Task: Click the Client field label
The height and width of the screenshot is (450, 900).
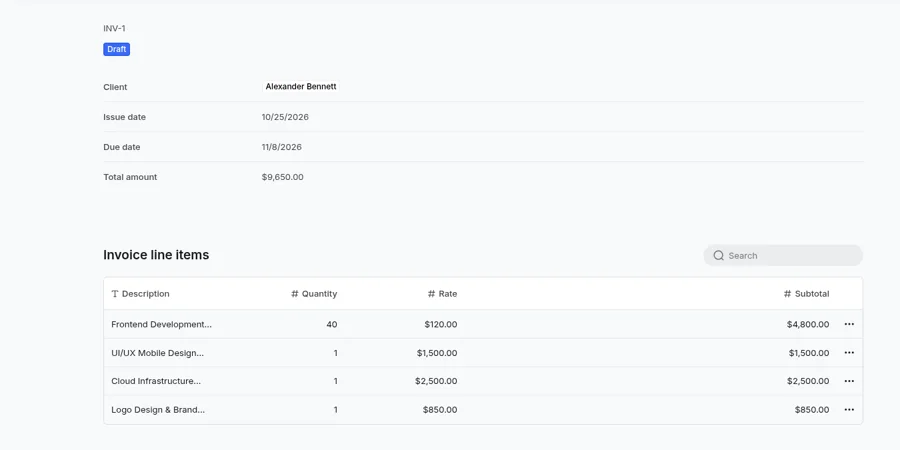Action: tap(115, 87)
